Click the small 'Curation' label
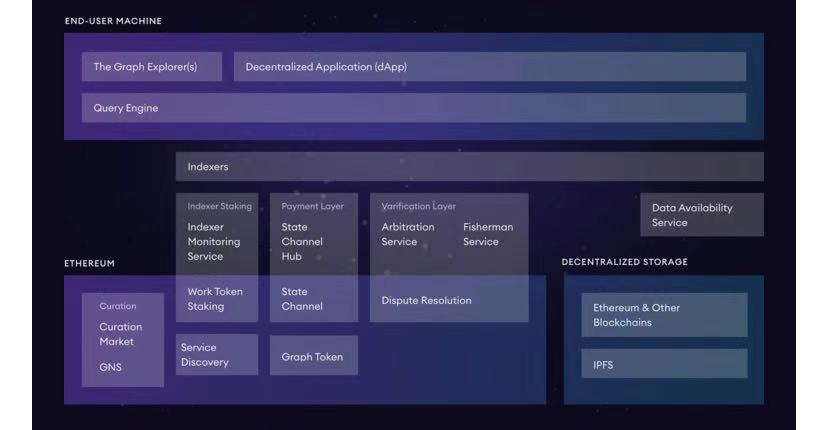This screenshot has width=828, height=430. [x=118, y=306]
